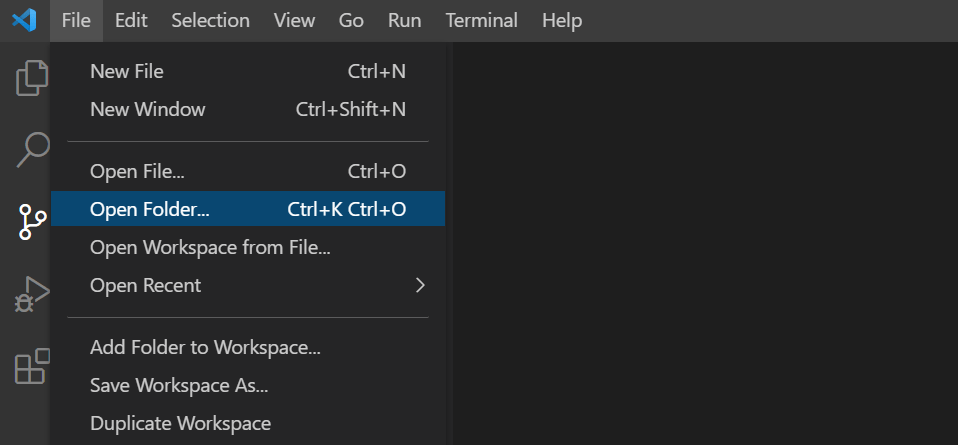958x445 pixels.
Task: Open the Go menu
Action: (x=351, y=20)
